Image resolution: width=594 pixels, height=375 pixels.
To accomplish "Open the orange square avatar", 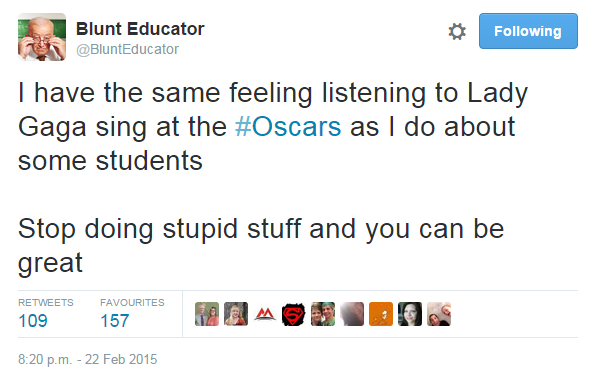I will (381, 314).
